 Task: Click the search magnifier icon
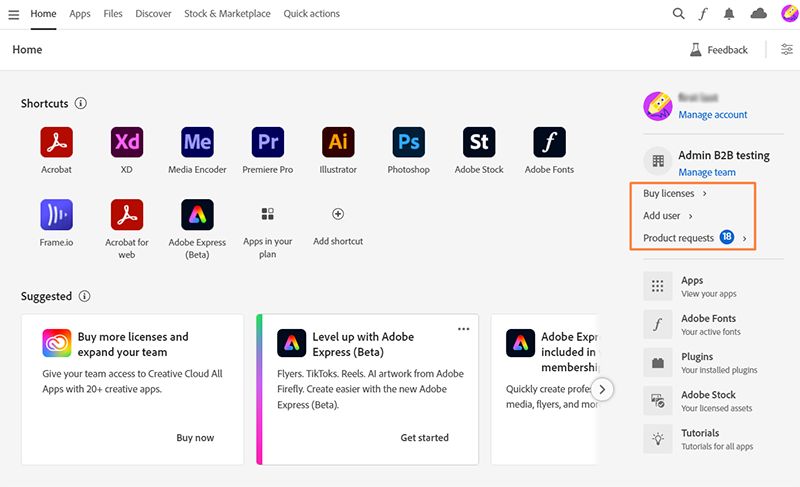pos(679,14)
